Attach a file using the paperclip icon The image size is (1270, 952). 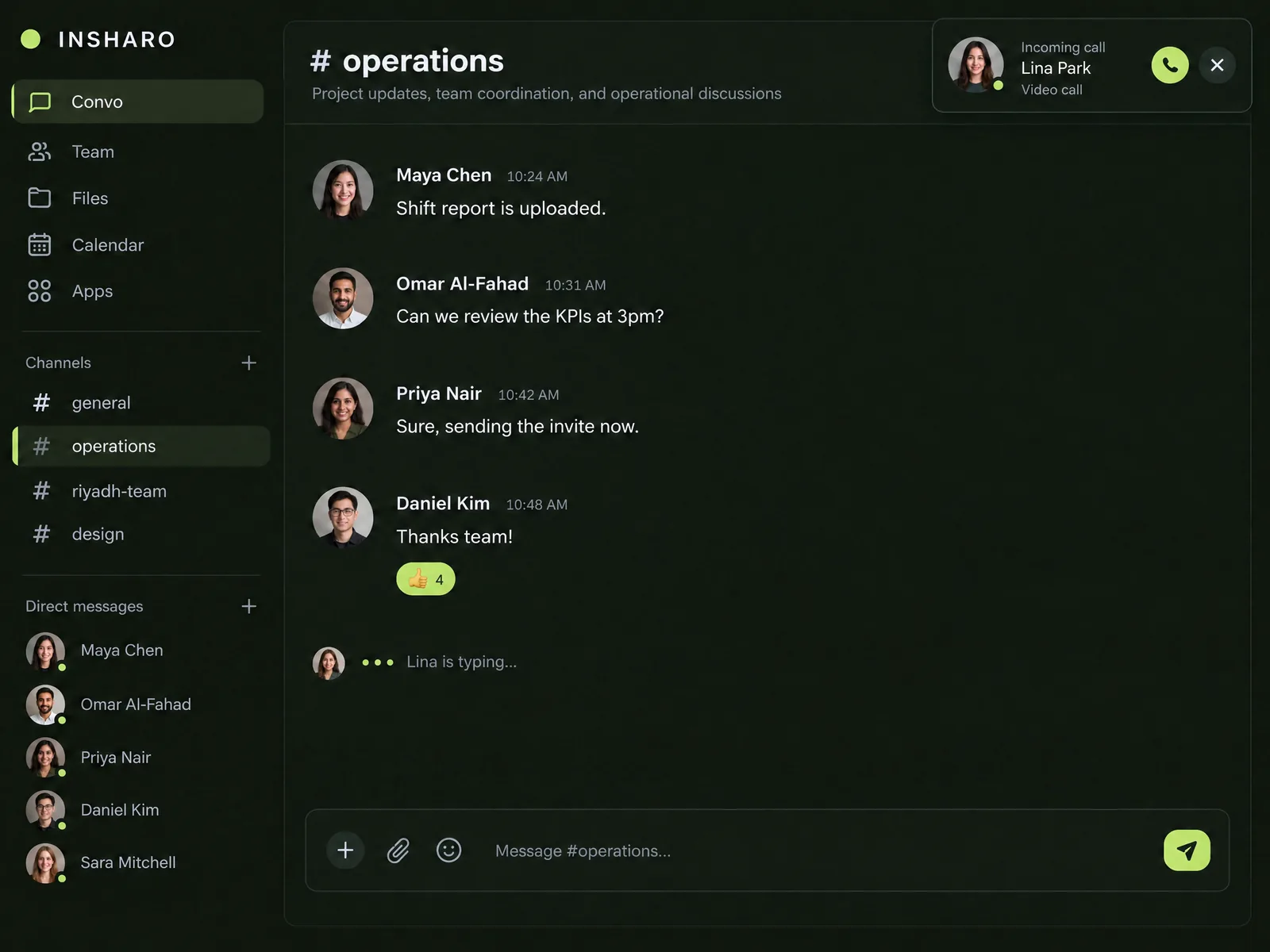(x=398, y=850)
